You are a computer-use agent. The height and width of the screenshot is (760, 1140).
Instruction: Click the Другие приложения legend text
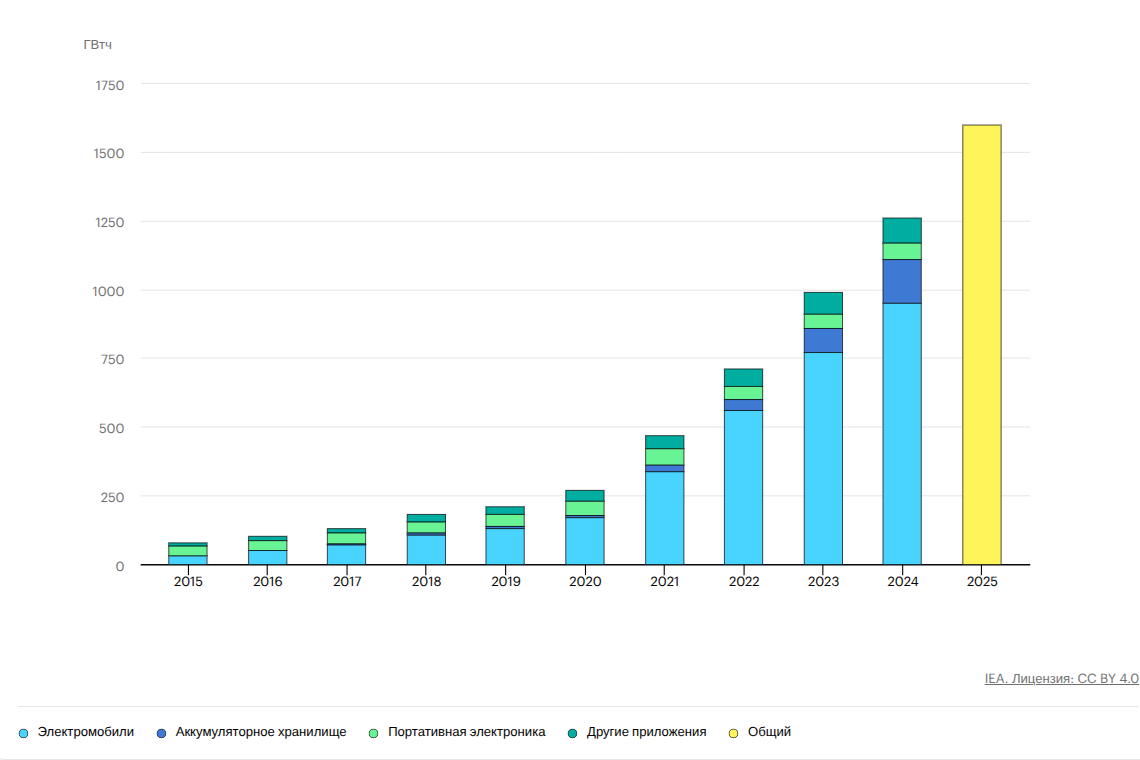coord(646,732)
